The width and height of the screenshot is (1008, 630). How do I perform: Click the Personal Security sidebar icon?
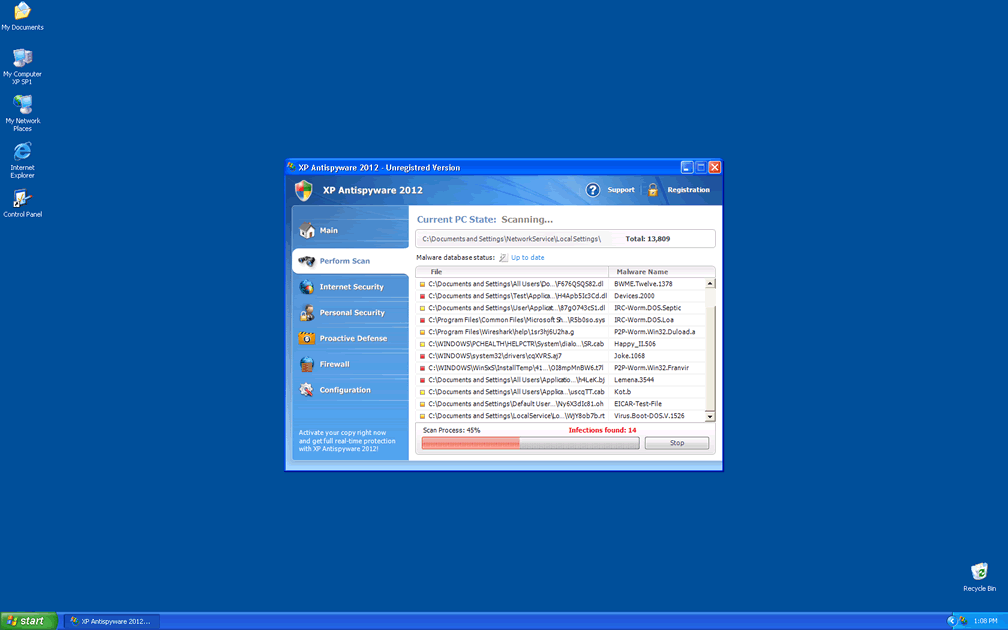305,312
